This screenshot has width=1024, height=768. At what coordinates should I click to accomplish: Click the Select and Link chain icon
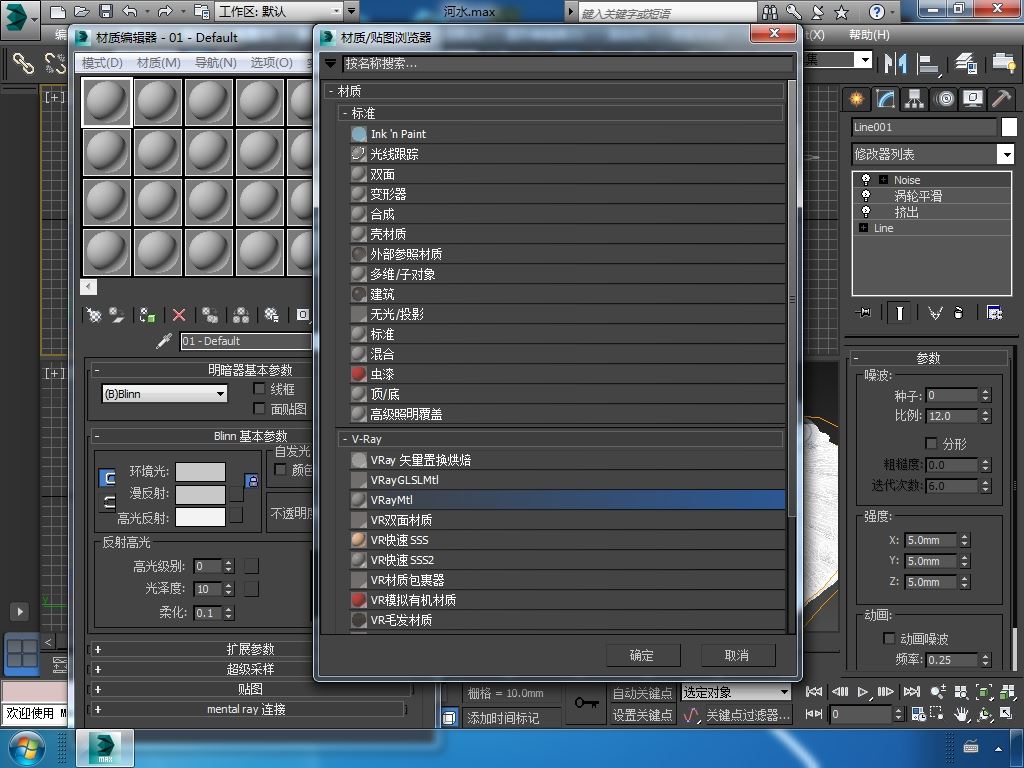(x=24, y=63)
